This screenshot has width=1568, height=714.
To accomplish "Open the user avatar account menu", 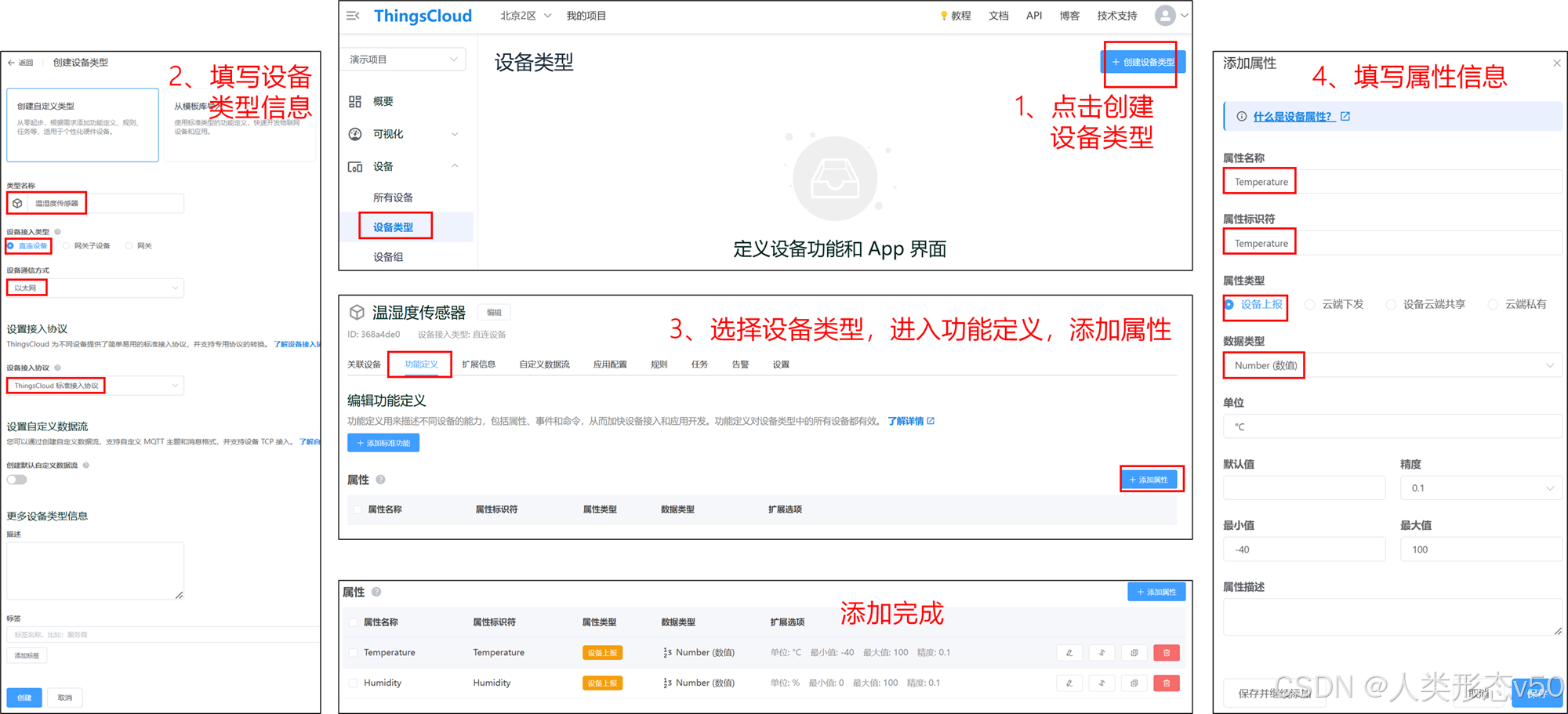I will pos(1165,16).
